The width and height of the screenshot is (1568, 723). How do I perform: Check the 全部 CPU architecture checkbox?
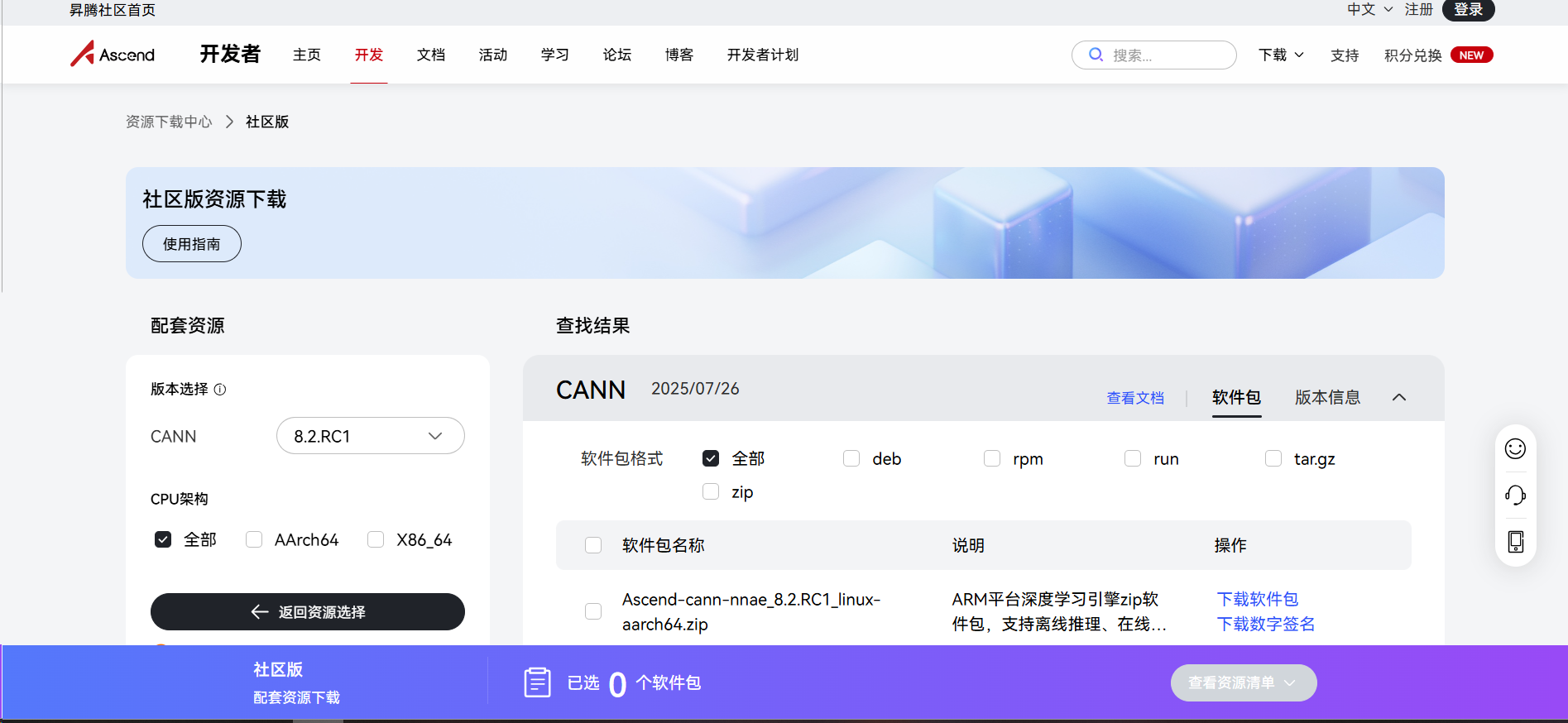tap(163, 539)
